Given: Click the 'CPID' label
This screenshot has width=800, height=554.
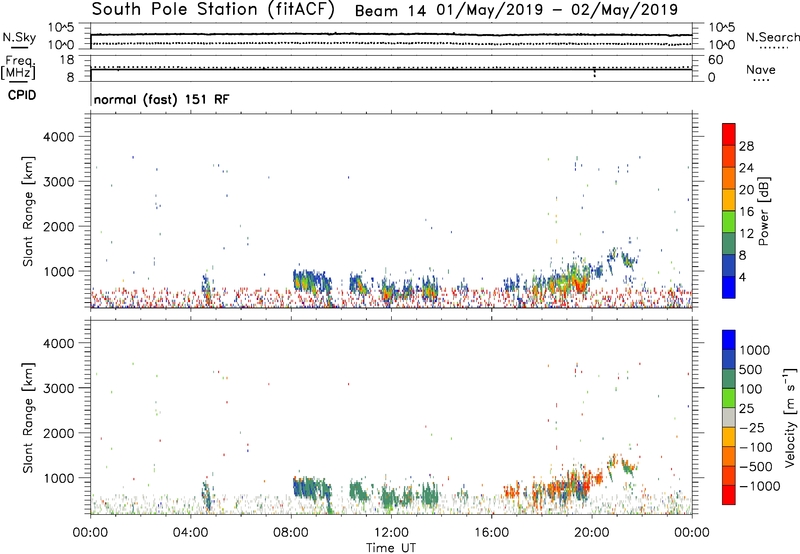Looking at the screenshot, I should pyautogui.click(x=22, y=95).
